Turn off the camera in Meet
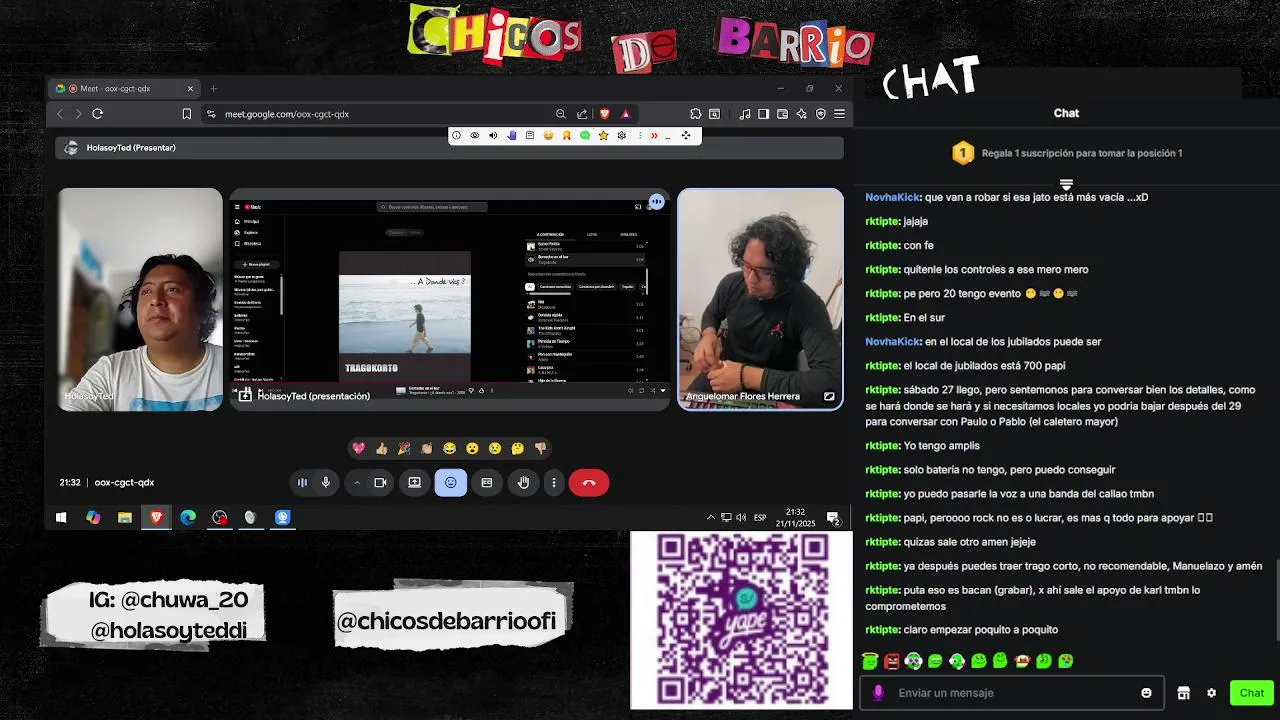 380,483
